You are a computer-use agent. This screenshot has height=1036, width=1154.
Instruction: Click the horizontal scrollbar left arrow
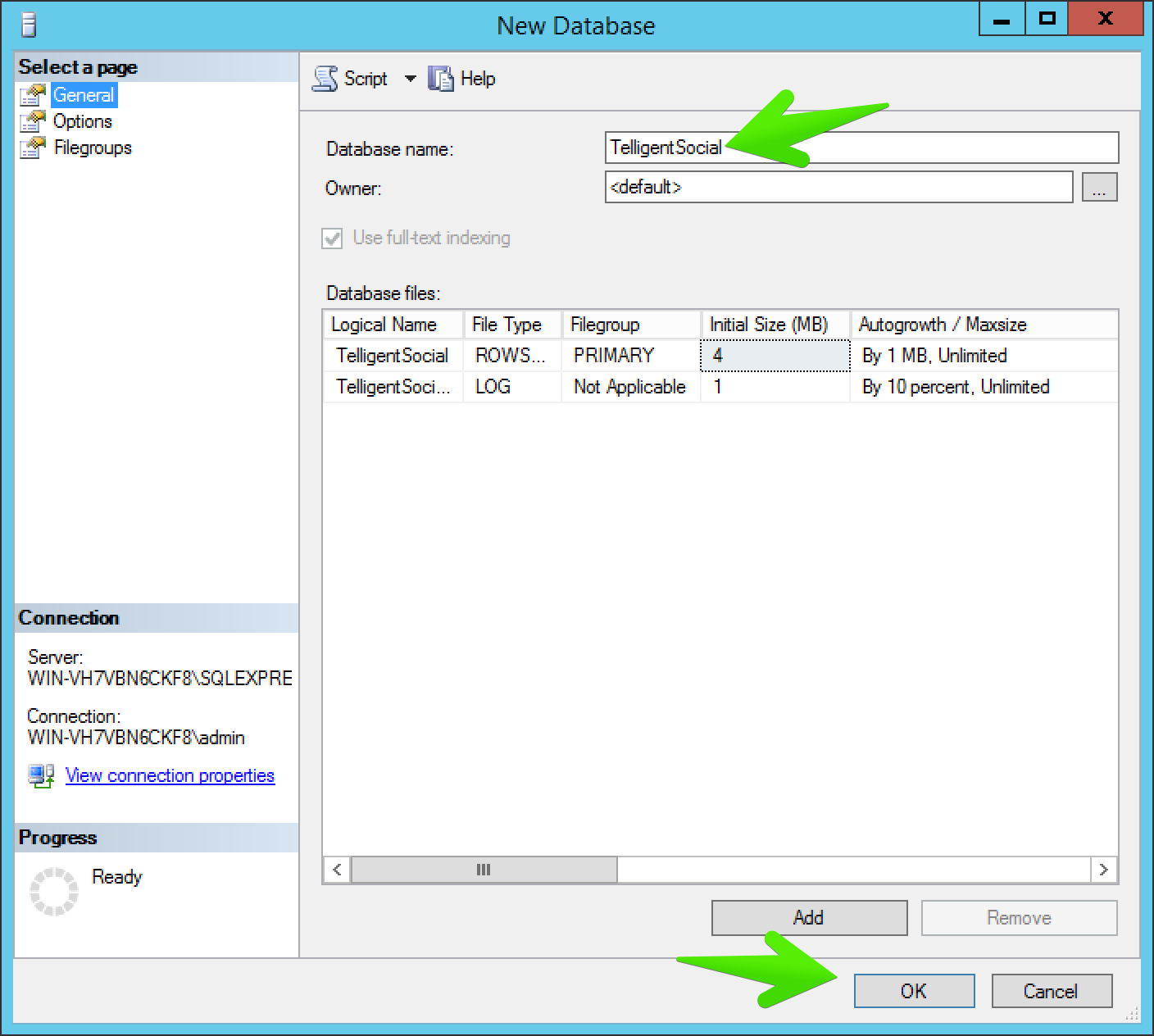(337, 870)
